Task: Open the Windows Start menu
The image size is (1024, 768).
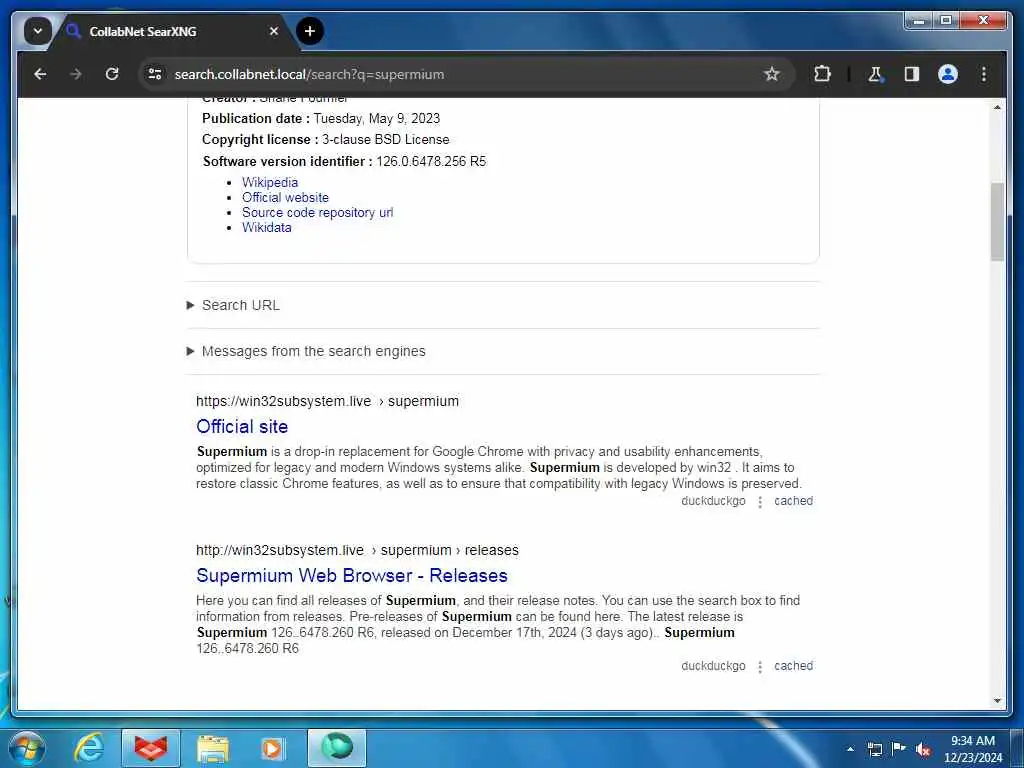Action: [x=27, y=748]
